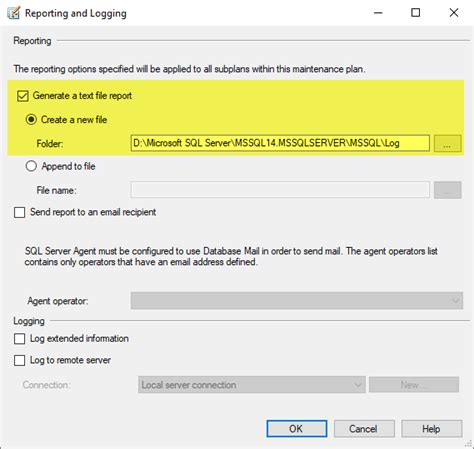Image resolution: width=474 pixels, height=449 pixels.
Task: Enable Log to remote server
Action: 20,360
